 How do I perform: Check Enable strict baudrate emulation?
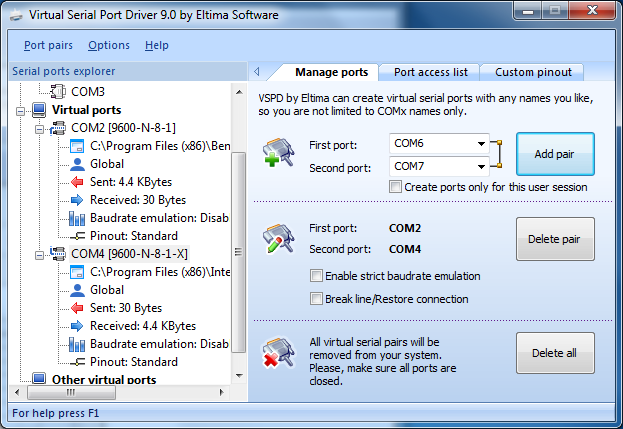(x=316, y=276)
